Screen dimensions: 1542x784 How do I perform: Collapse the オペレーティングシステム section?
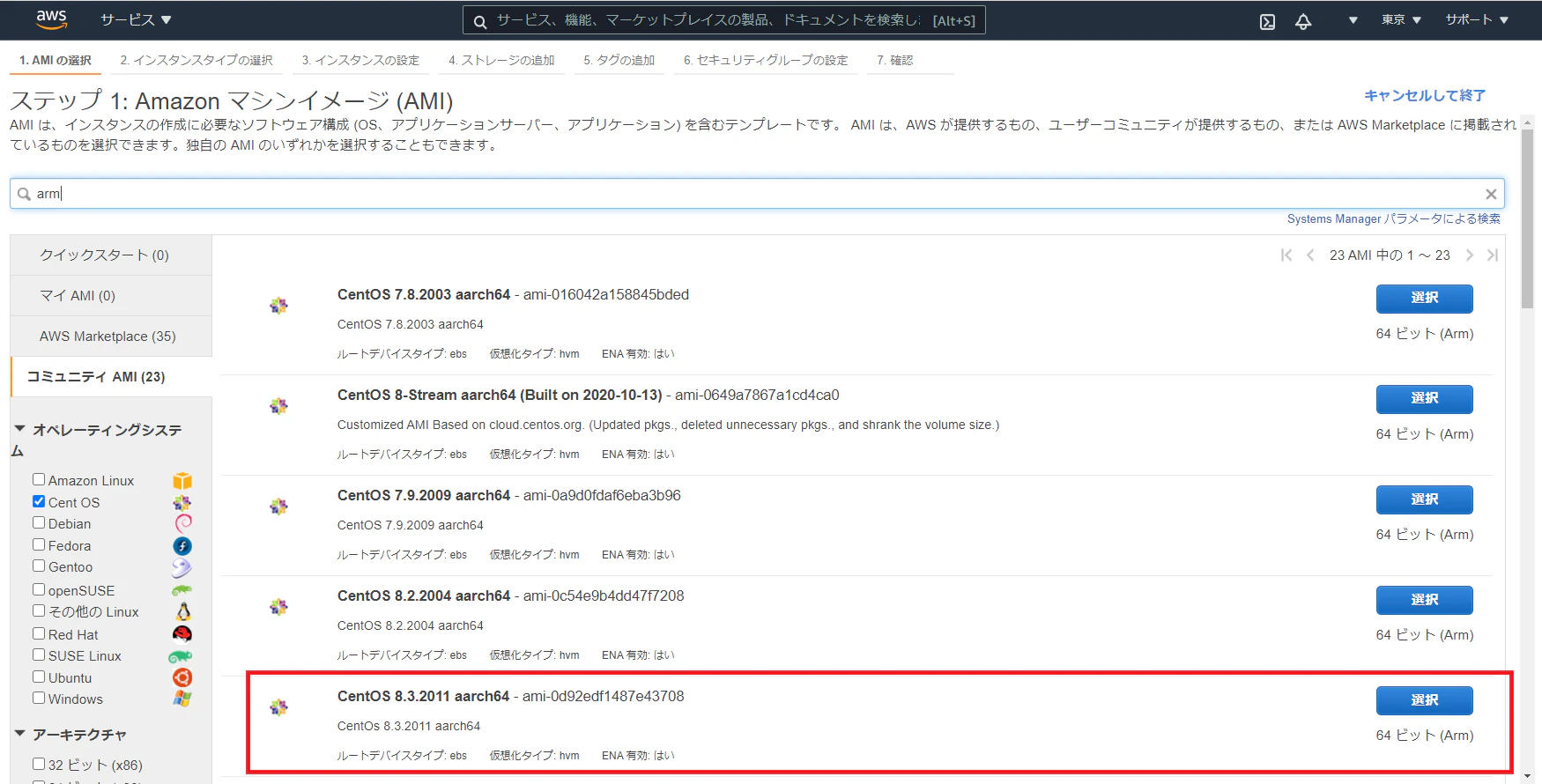coord(20,429)
